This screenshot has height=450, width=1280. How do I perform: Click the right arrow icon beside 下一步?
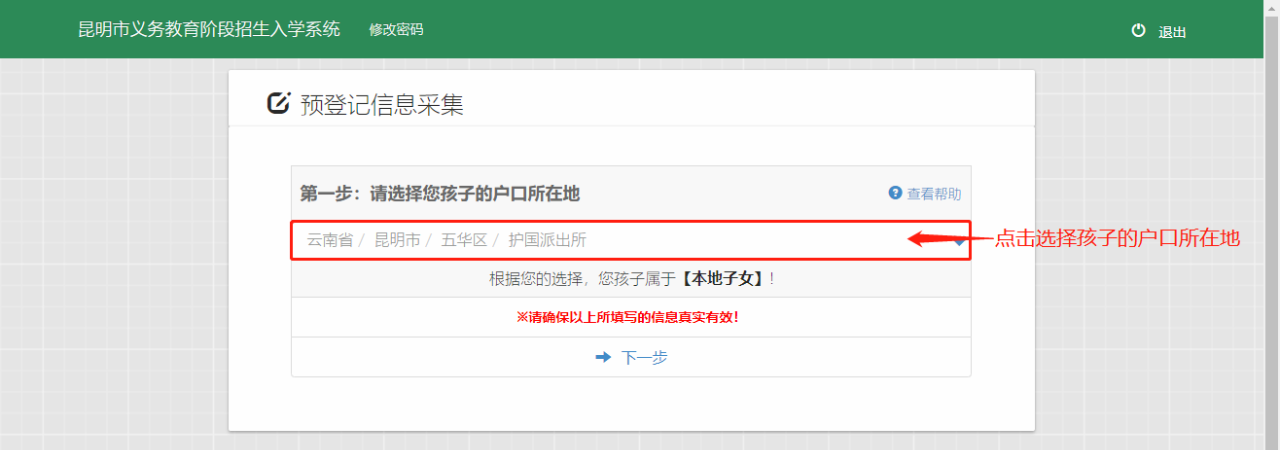(x=603, y=357)
